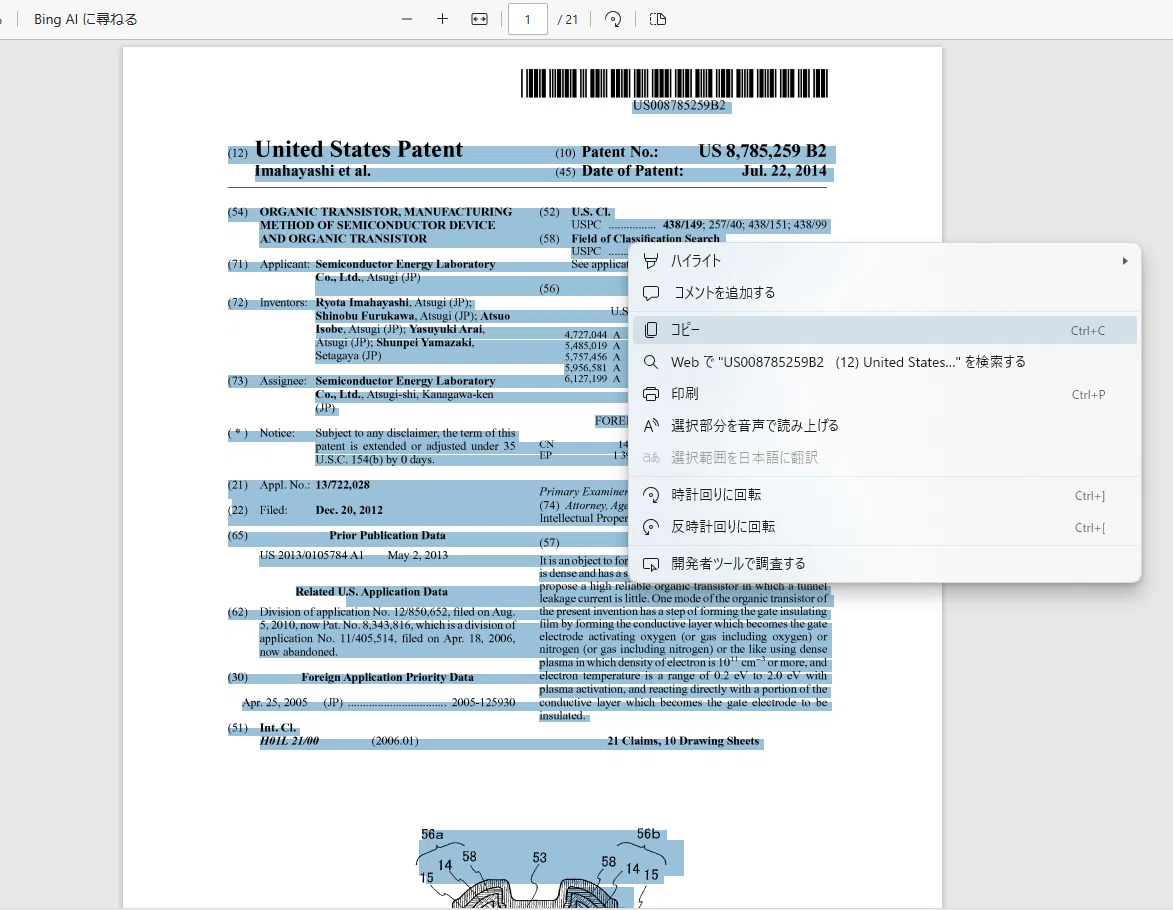Click the patent barcode image
Screen dimensions: 1173x910
coord(674,83)
